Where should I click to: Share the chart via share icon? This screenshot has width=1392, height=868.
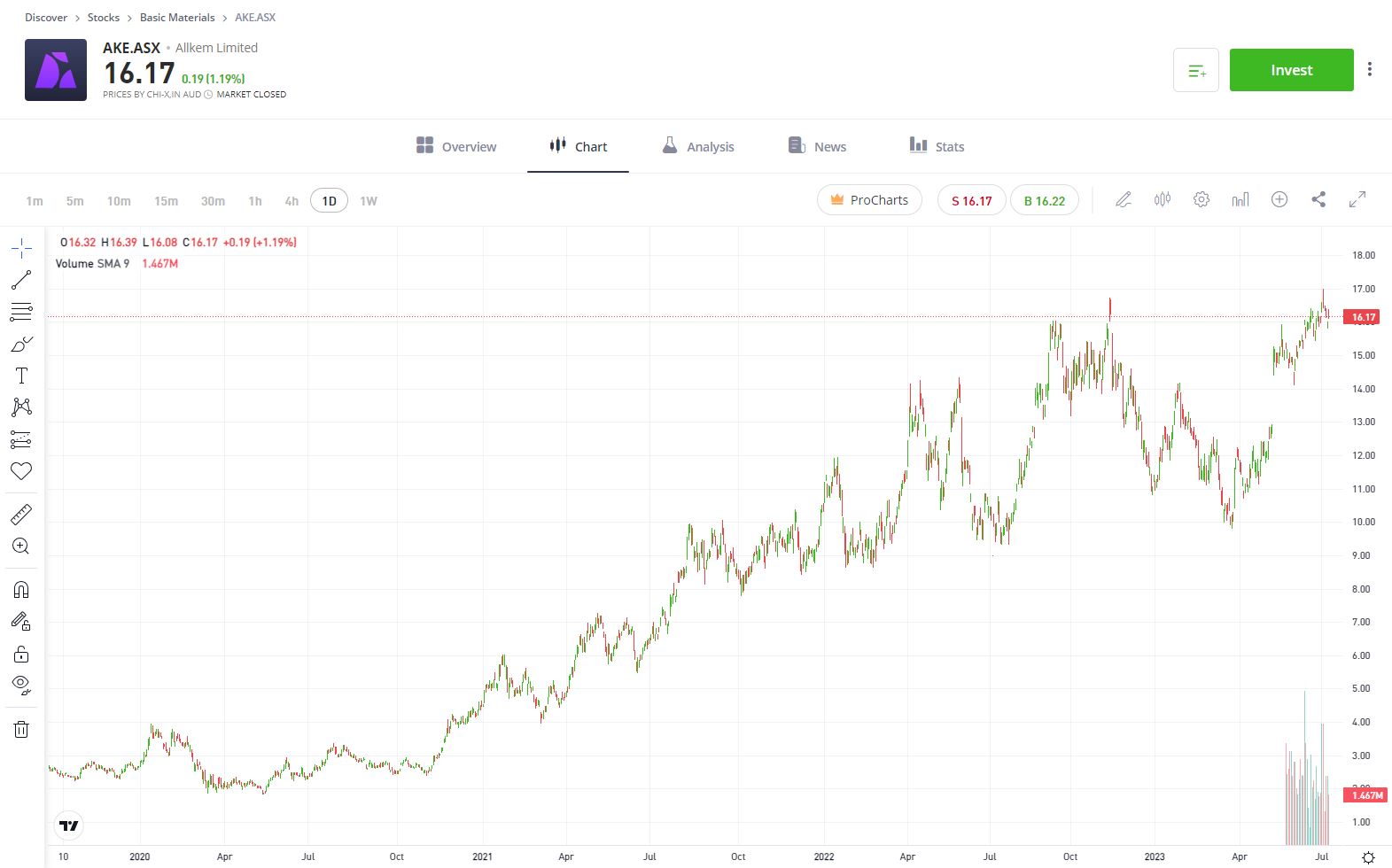(x=1318, y=200)
